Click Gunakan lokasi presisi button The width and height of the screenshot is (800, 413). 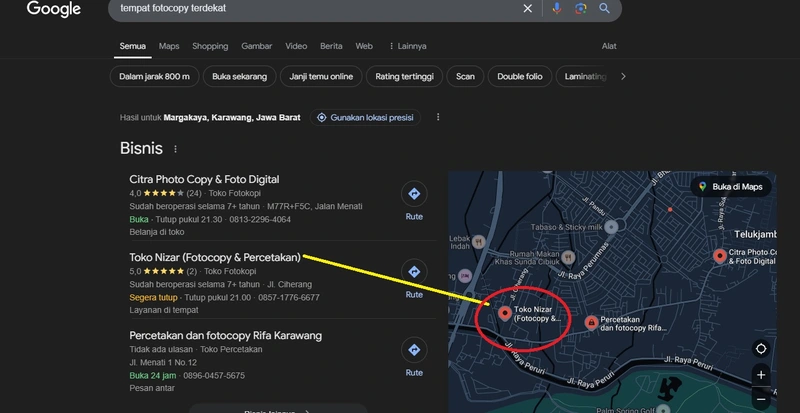point(365,117)
